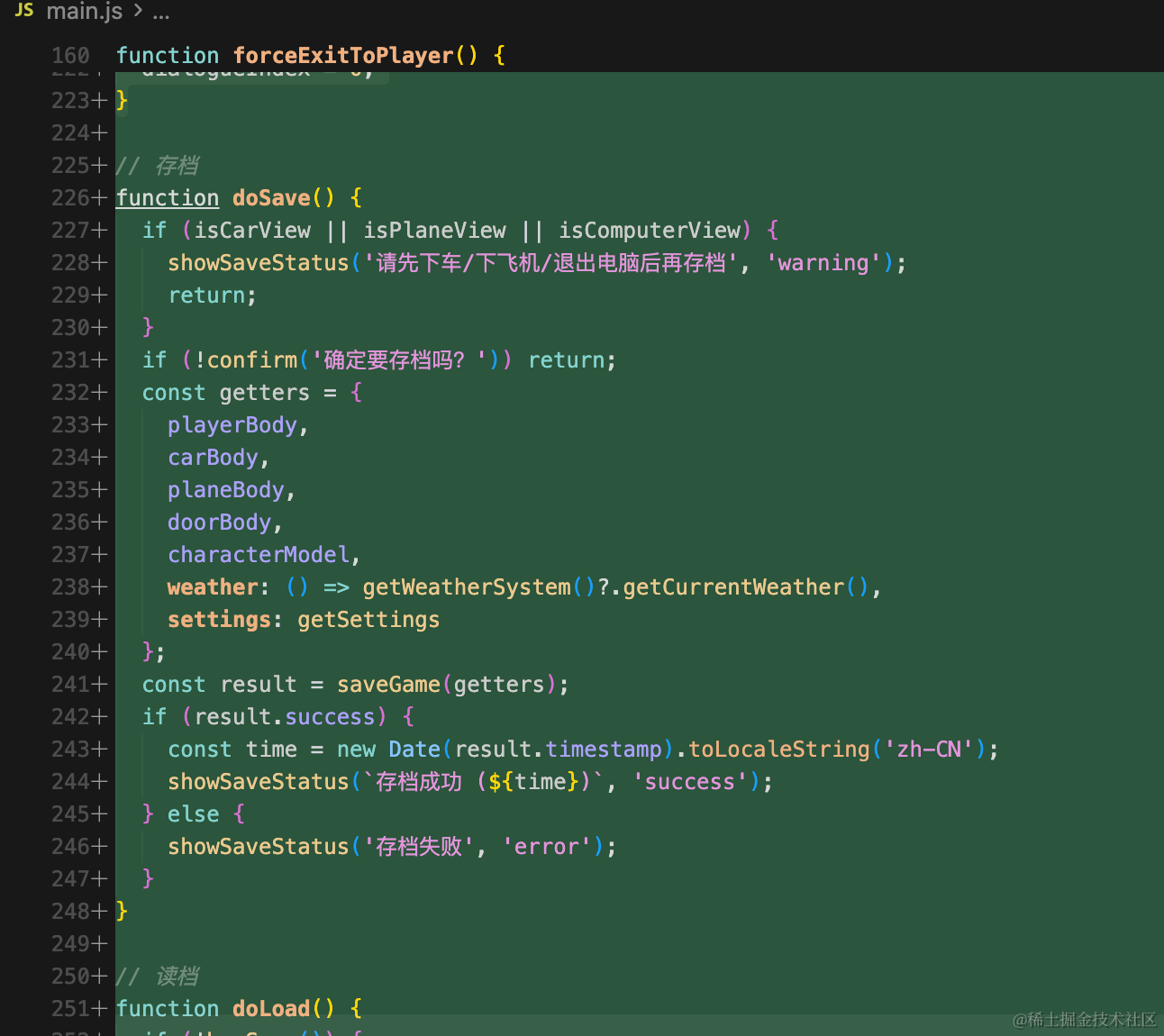
Task: Click line number 160
Action: point(70,55)
